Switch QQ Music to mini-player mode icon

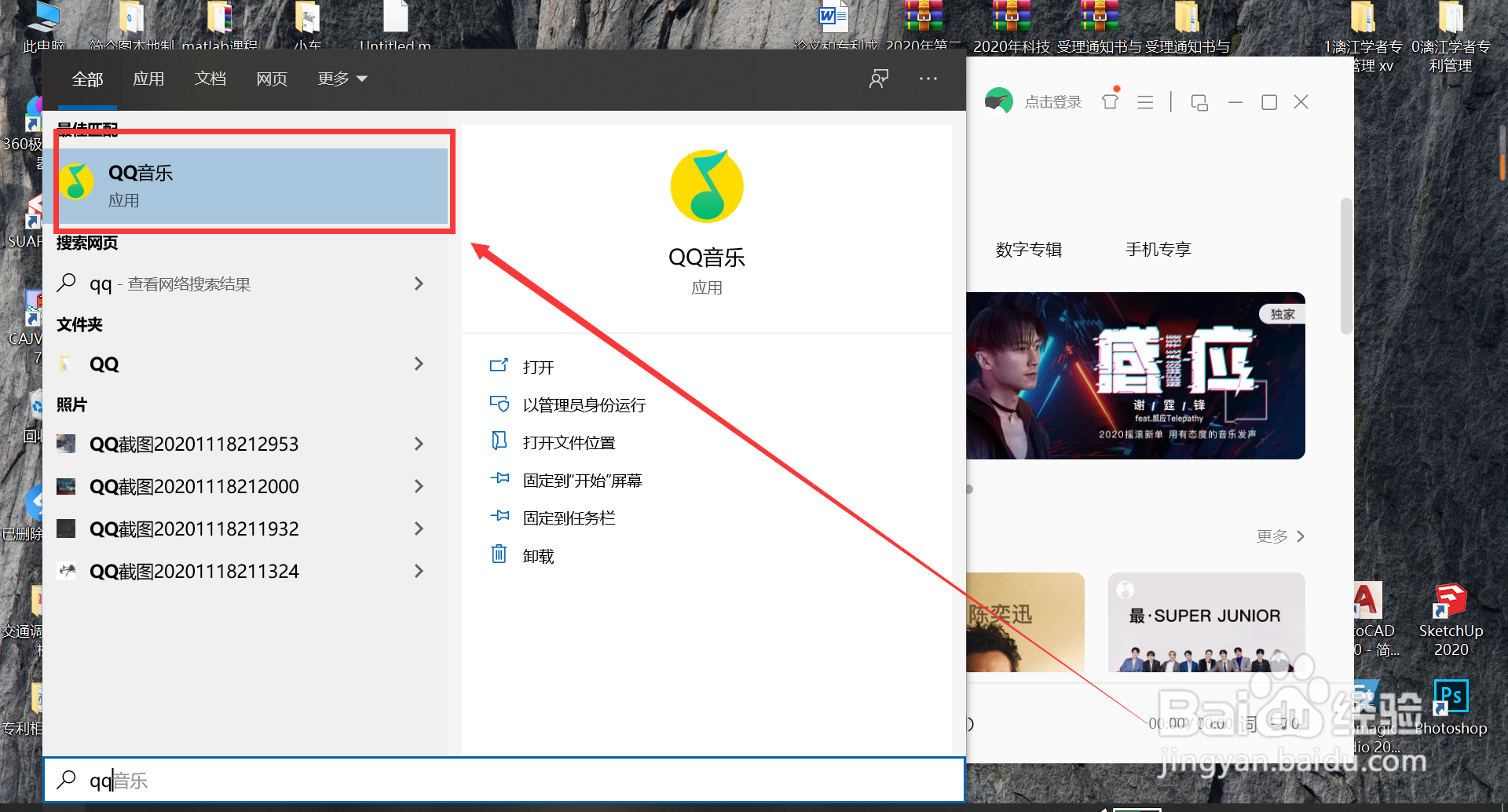tap(1199, 102)
